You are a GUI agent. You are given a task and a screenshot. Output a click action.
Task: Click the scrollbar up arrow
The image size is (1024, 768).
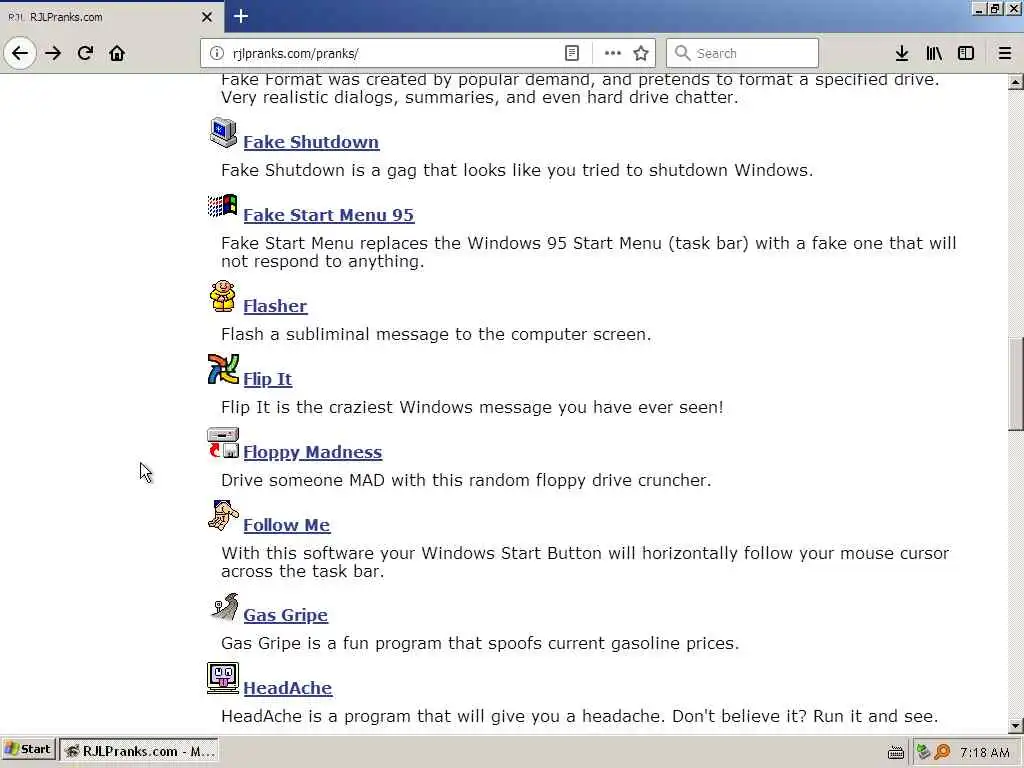point(1016,82)
